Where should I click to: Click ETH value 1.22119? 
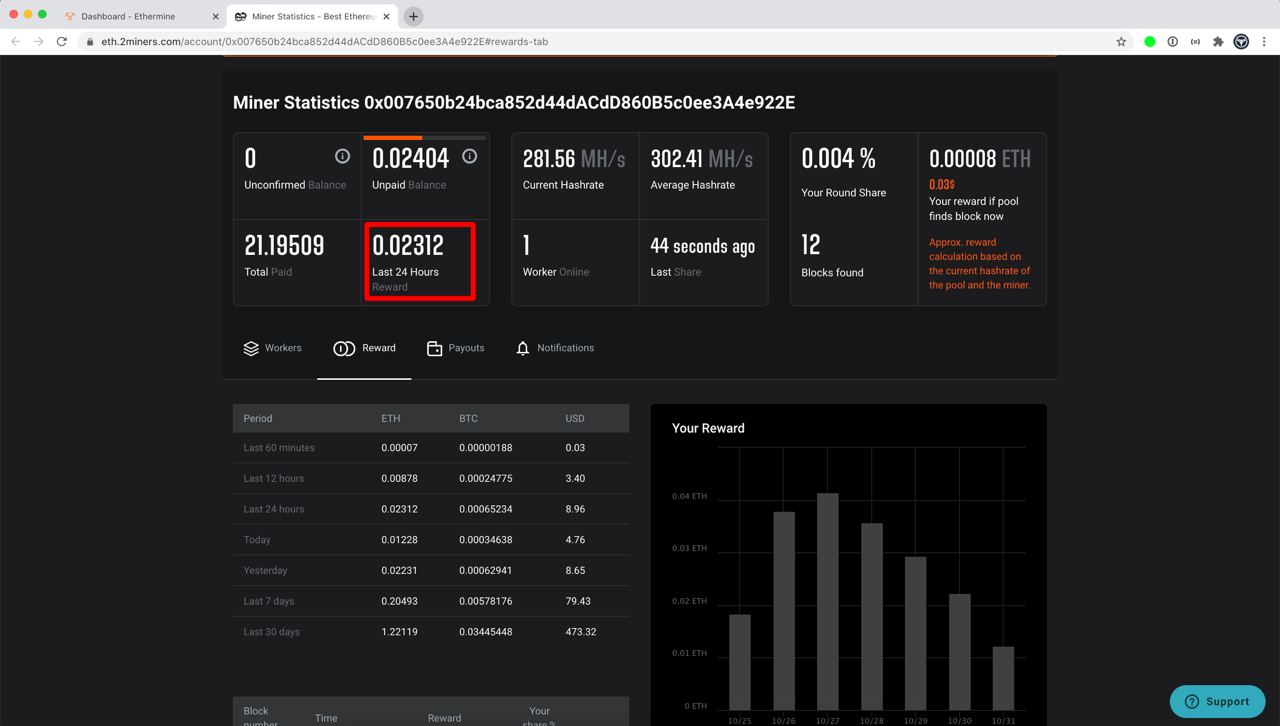(399, 632)
